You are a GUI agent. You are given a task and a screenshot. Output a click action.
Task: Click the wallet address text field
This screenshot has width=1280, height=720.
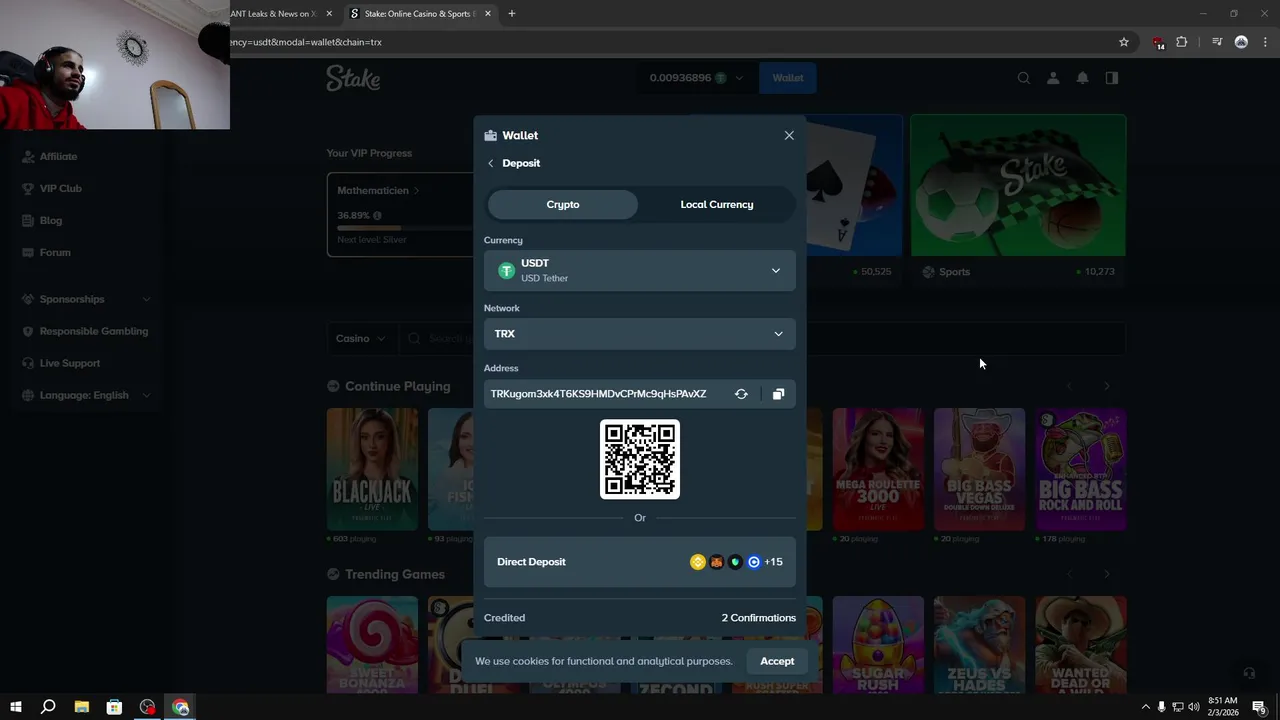(x=598, y=394)
